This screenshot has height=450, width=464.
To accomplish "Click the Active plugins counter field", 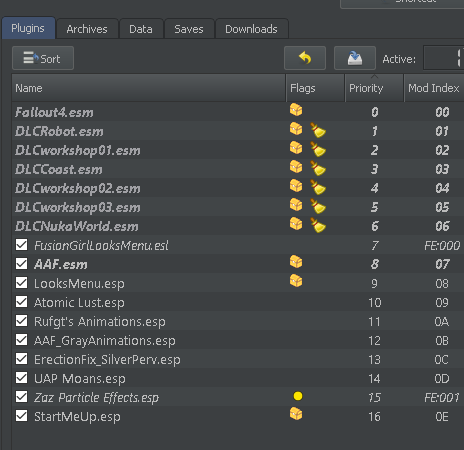I will pyautogui.click(x=443, y=58).
